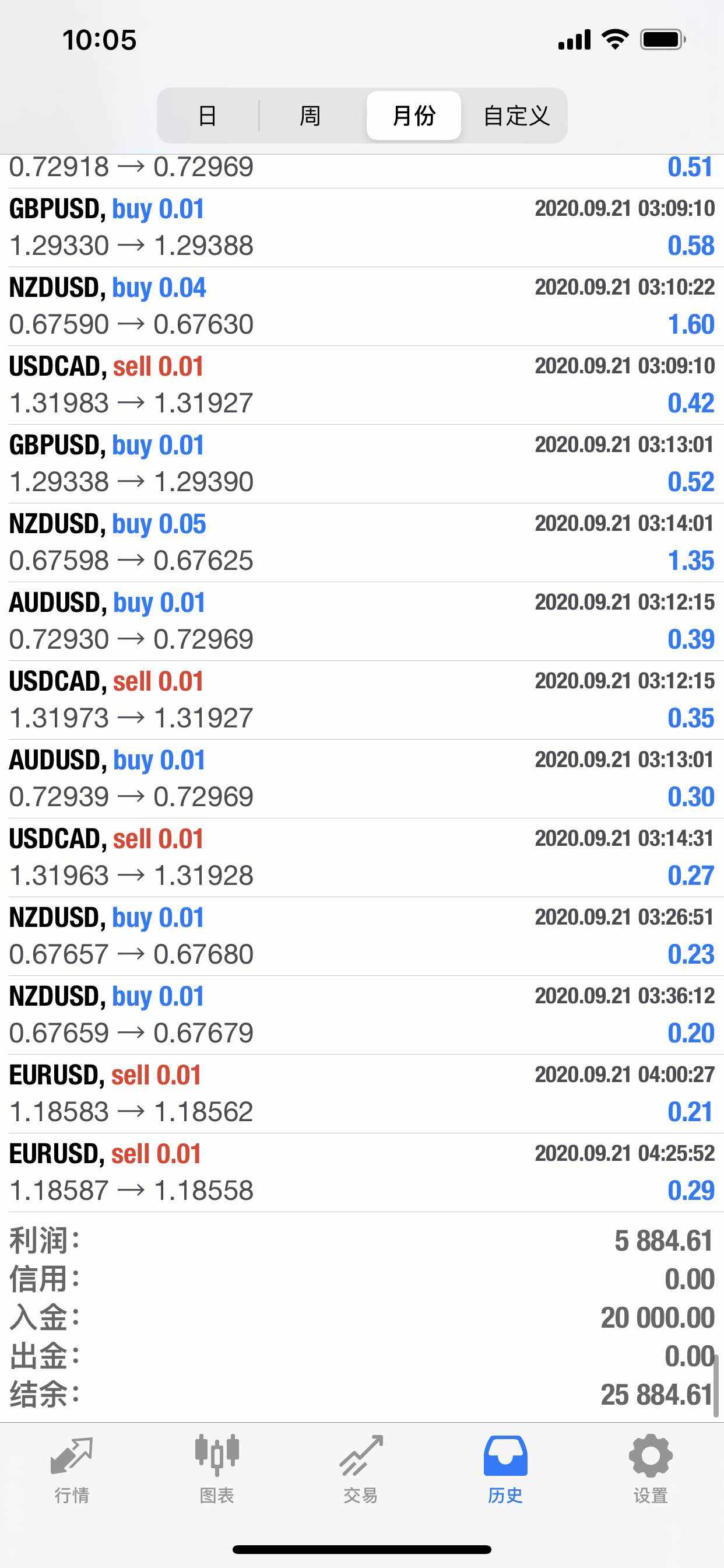Open the NZDUSD buy 0.05 trade
Image resolution: width=724 pixels, height=1568 pixels.
[362, 542]
